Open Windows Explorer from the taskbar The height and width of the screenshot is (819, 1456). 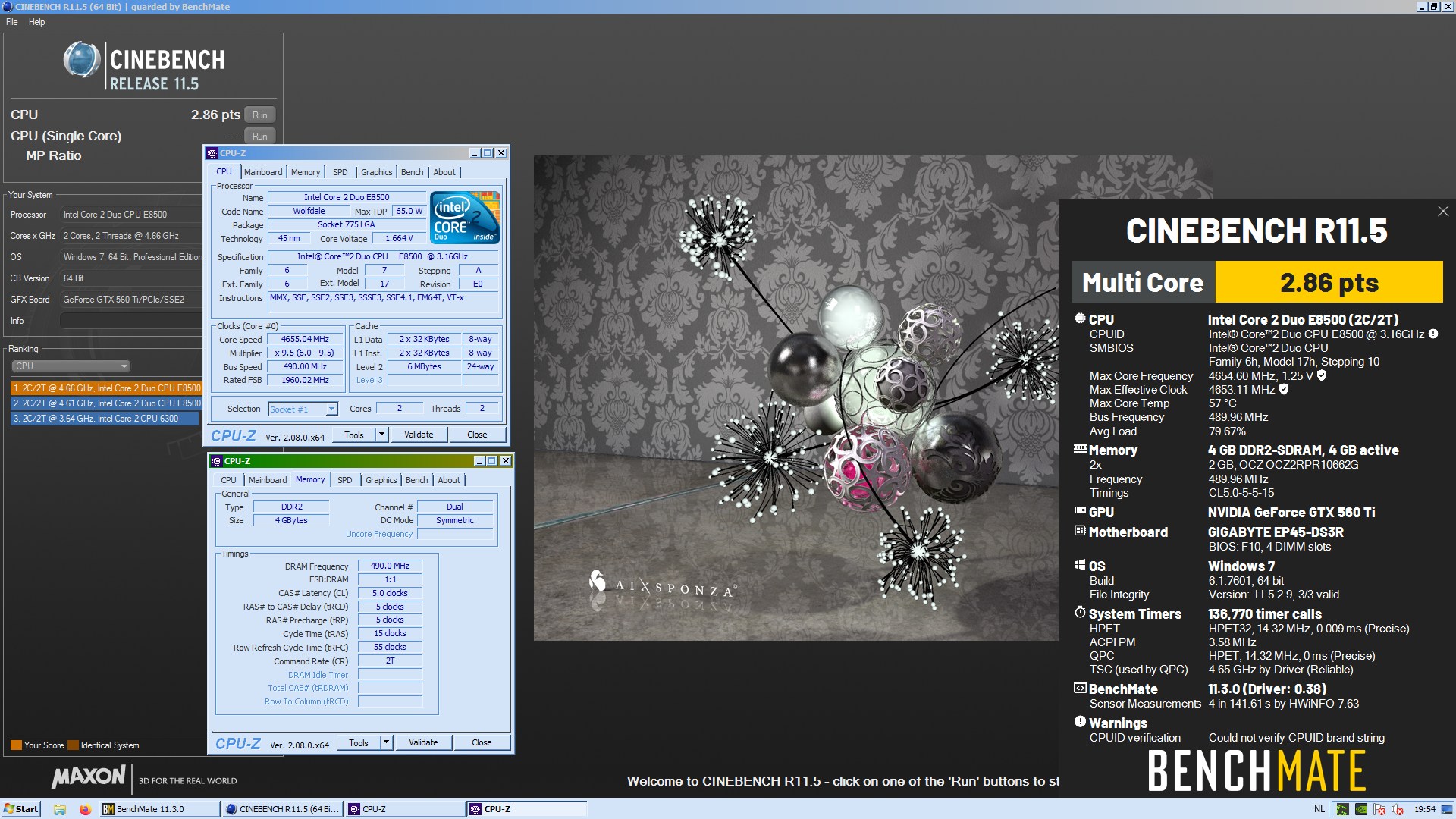coord(60,809)
